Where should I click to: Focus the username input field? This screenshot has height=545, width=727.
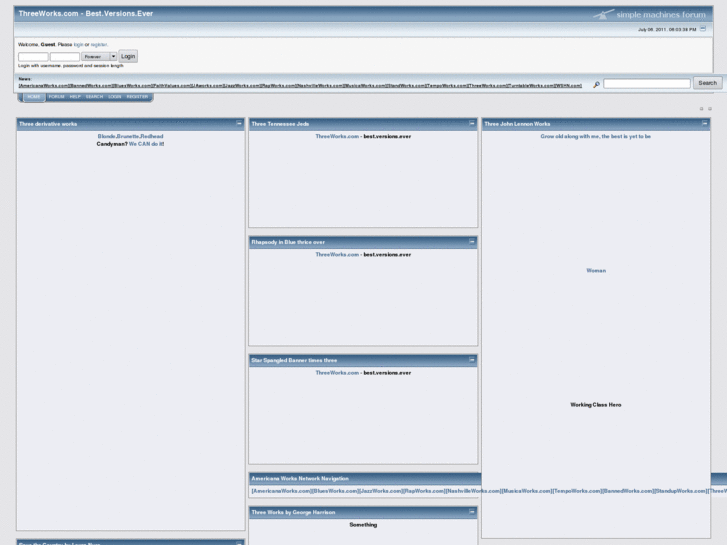pos(33,57)
